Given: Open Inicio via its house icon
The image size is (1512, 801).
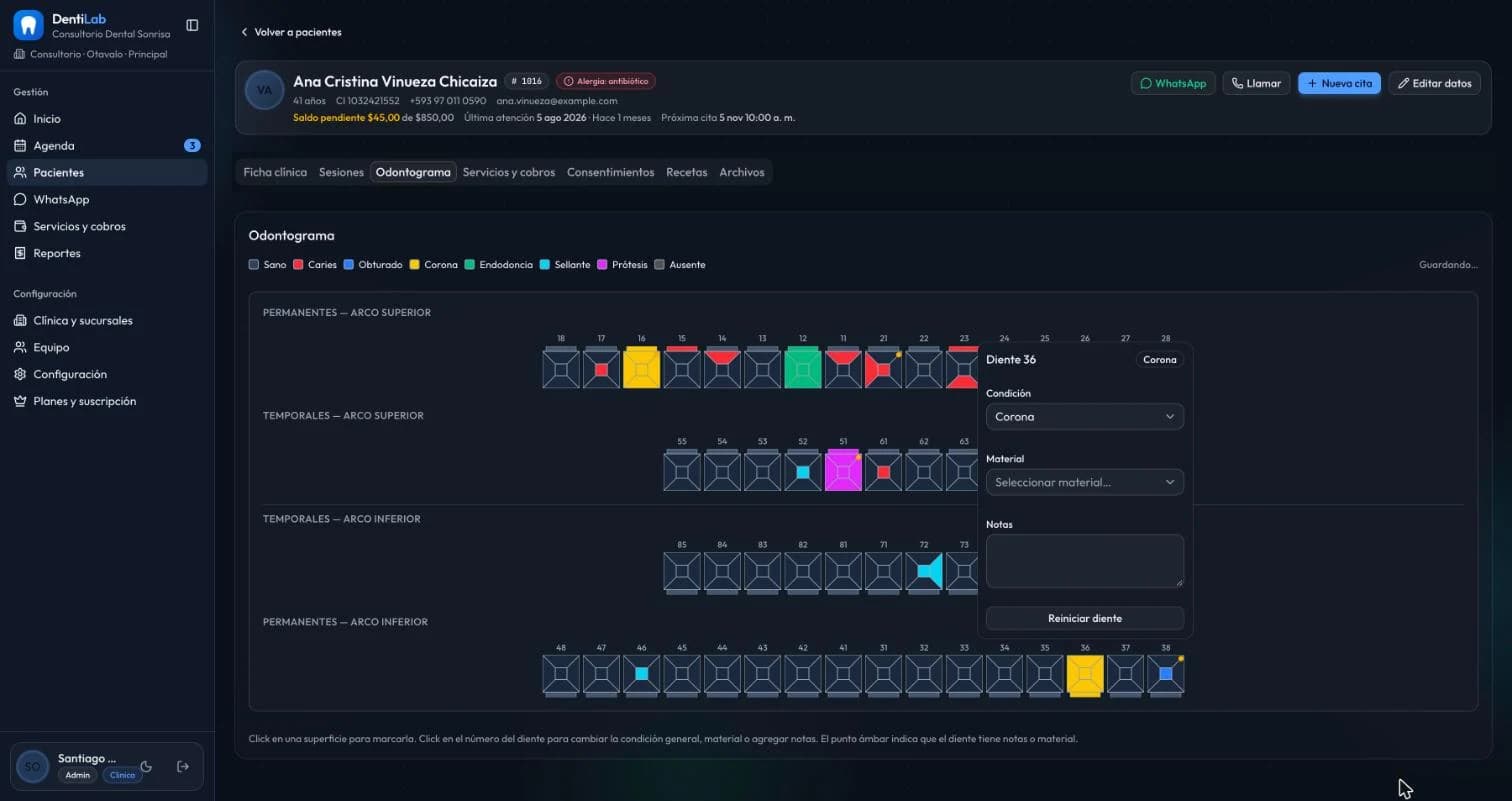Looking at the screenshot, I should click(20, 119).
